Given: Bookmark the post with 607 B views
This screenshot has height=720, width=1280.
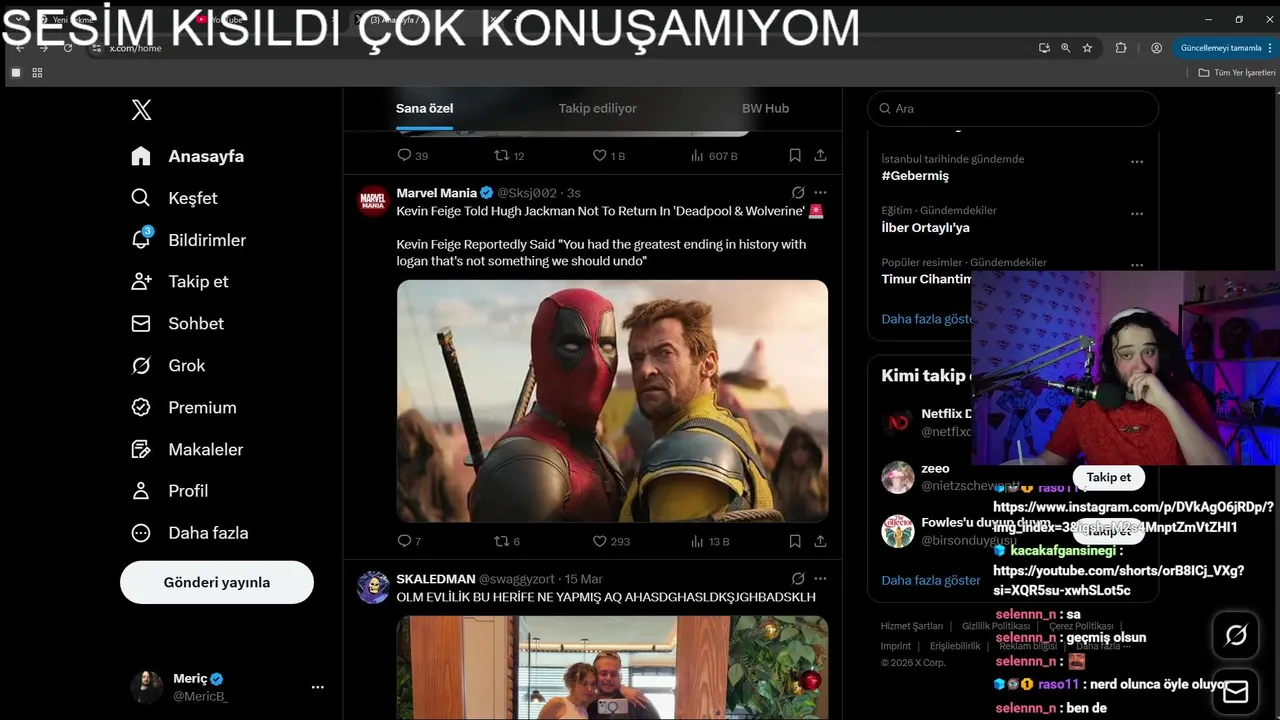Looking at the screenshot, I should (x=795, y=155).
